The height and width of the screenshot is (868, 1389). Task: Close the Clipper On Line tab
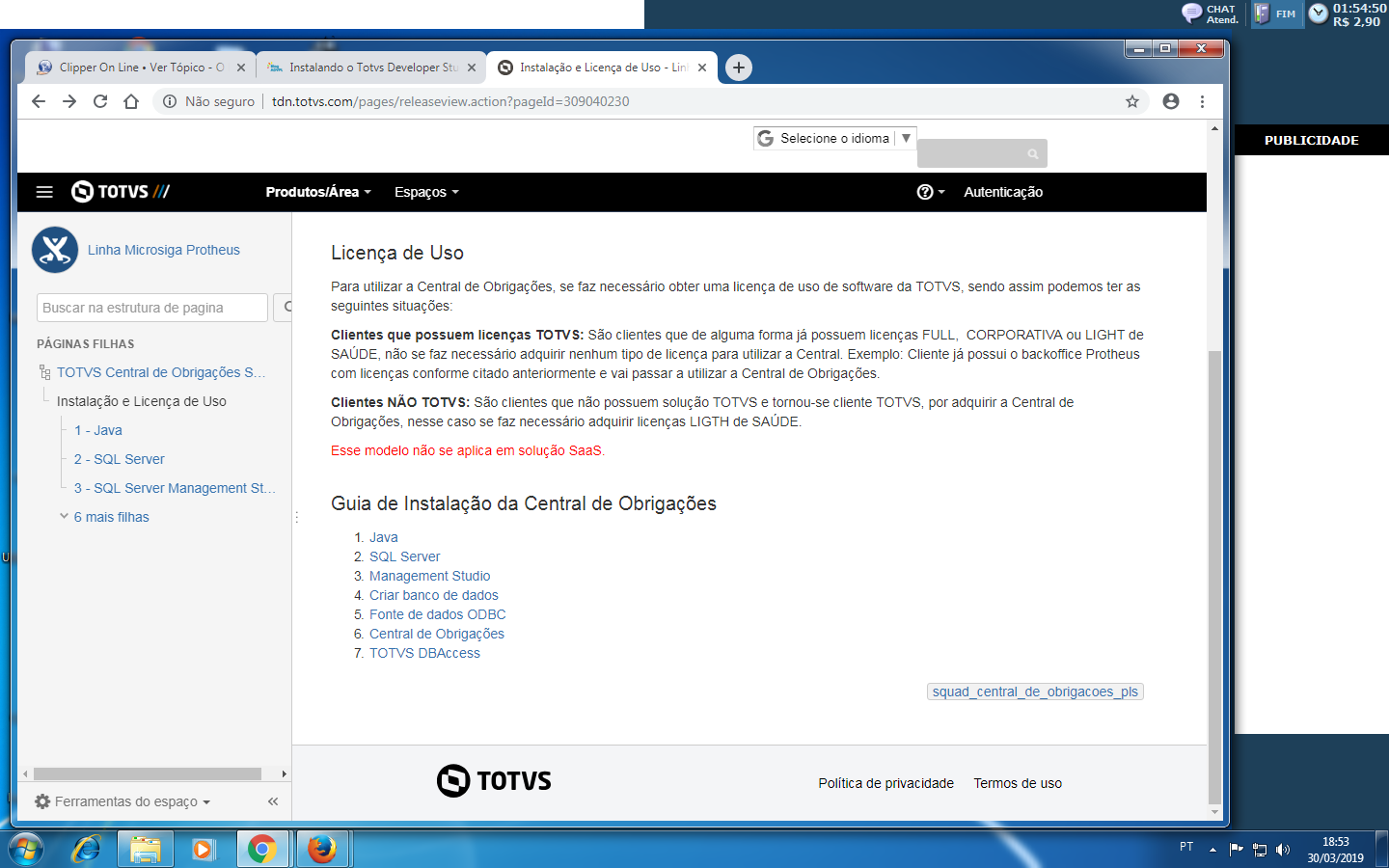point(241,68)
